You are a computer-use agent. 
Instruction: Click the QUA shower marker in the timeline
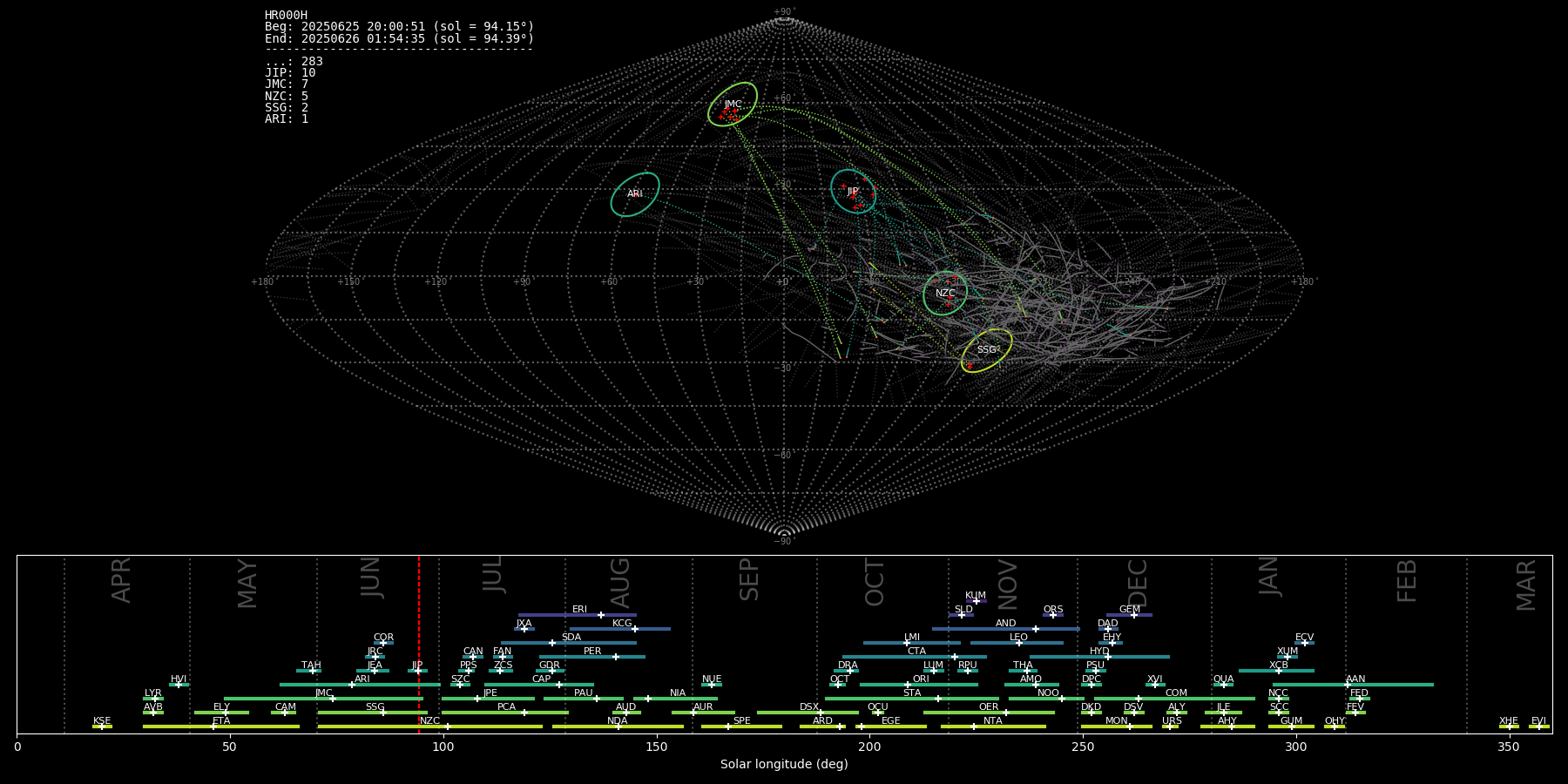pos(1224,685)
